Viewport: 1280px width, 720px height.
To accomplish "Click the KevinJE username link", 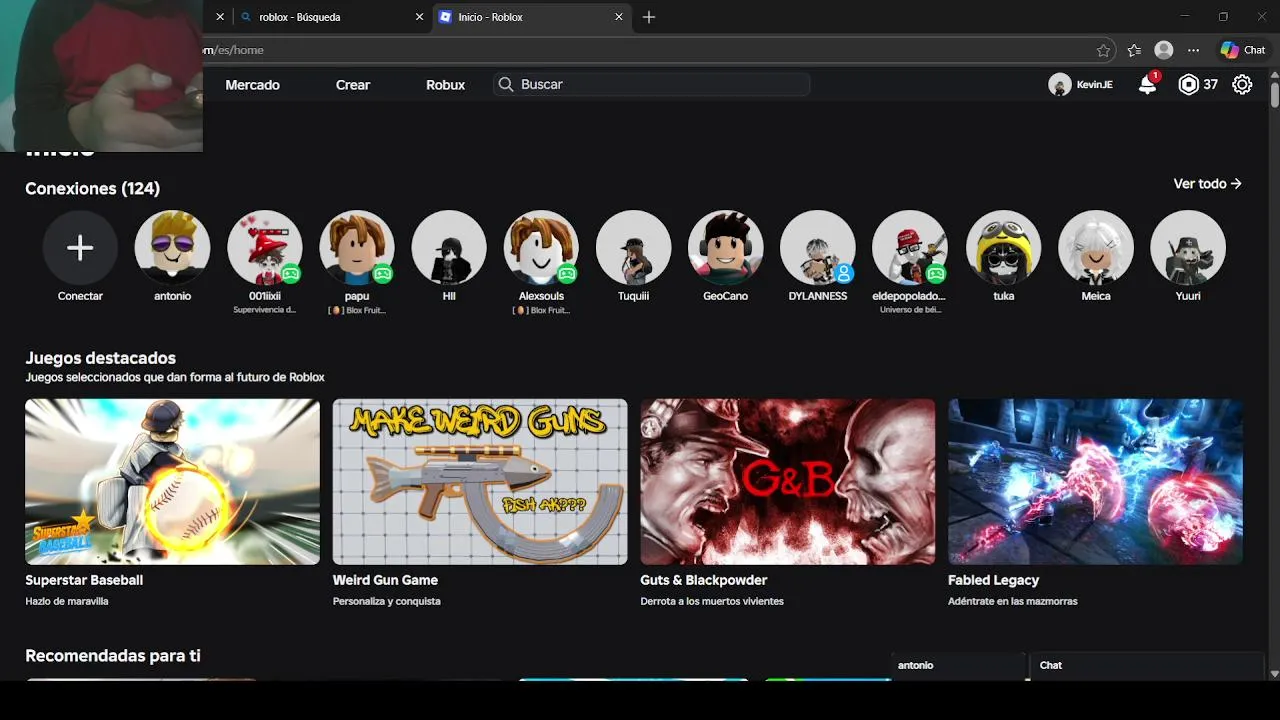I will (x=1094, y=85).
